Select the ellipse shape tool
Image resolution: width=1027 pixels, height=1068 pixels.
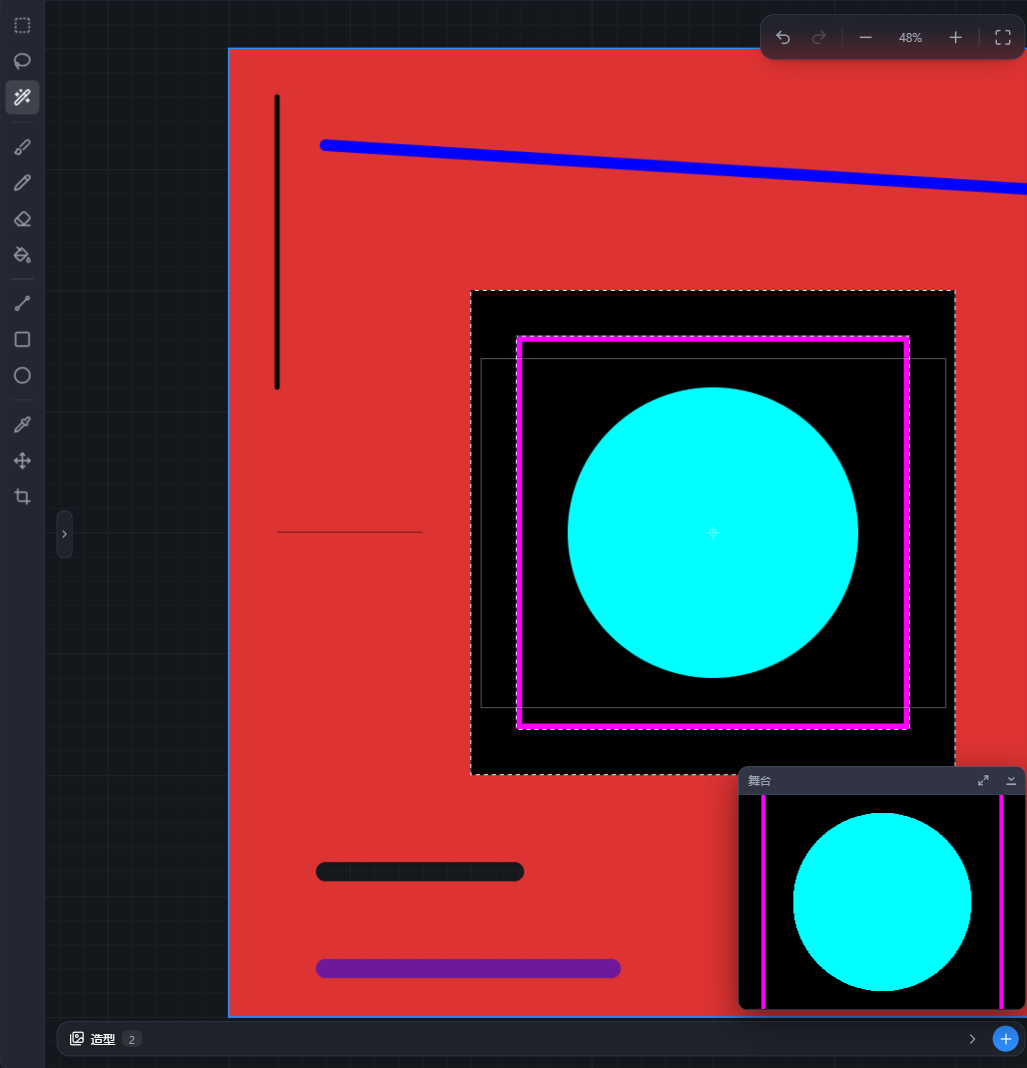click(x=22, y=375)
